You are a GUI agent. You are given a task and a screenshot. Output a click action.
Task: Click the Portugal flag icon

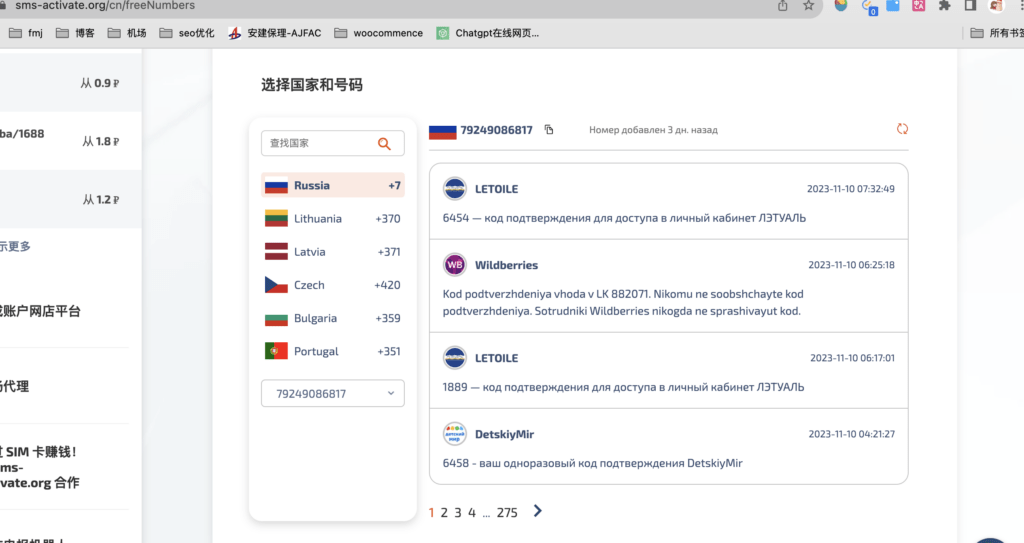click(276, 351)
